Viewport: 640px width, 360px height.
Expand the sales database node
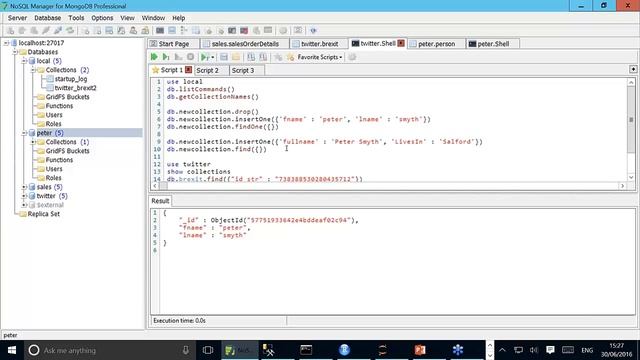[24, 187]
